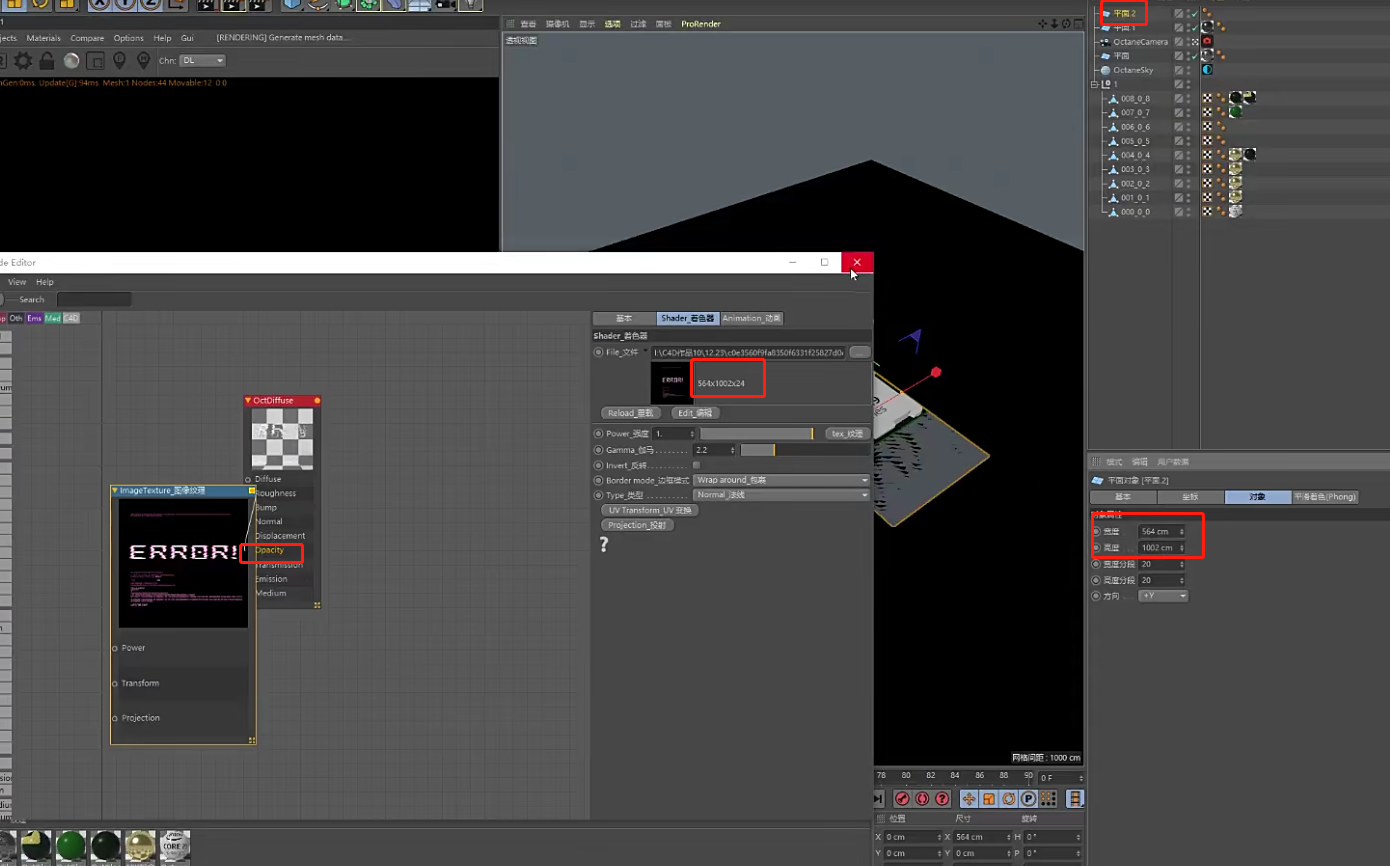This screenshot has width=1390, height=866.
Task: Click the pick focus pin icon
Action: point(120,61)
